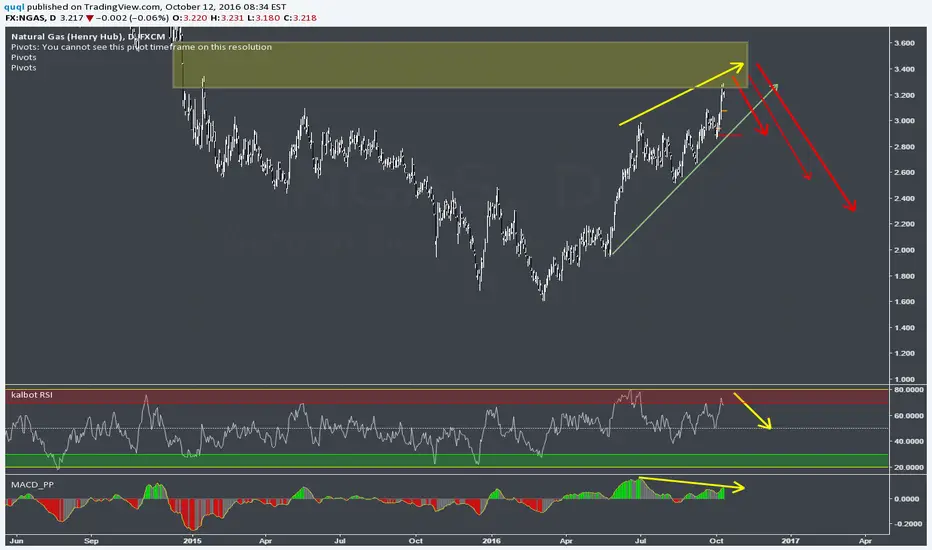Click the 1.800 price axis label

tap(904, 276)
